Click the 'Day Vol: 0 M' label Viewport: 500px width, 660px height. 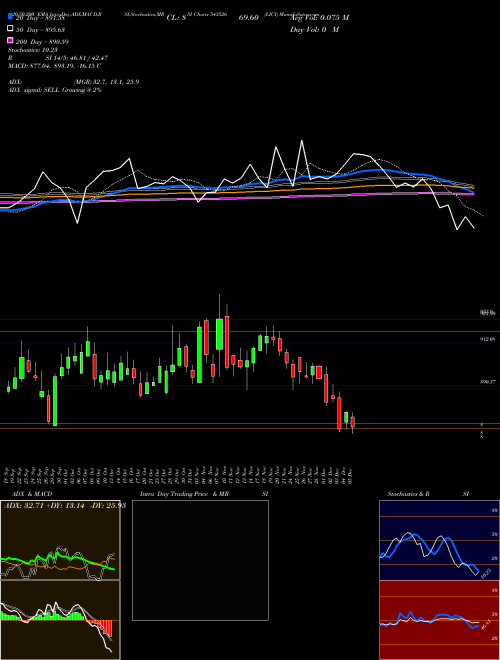tap(314, 29)
